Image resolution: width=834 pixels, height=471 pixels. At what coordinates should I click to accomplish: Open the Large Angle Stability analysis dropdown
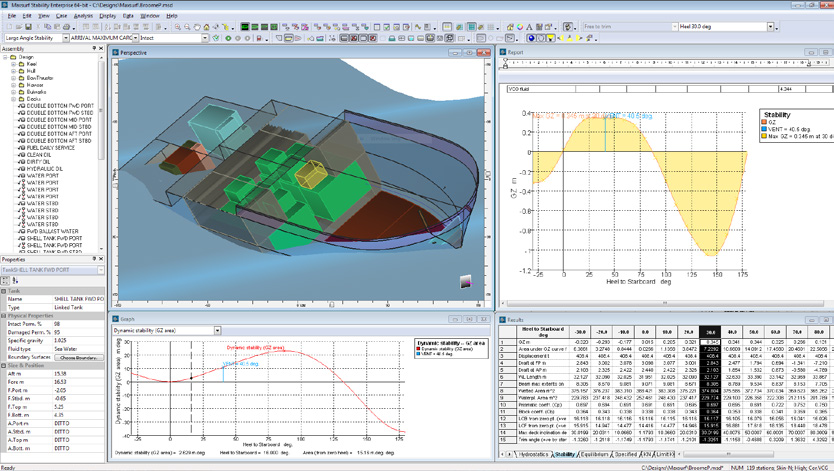[66, 38]
